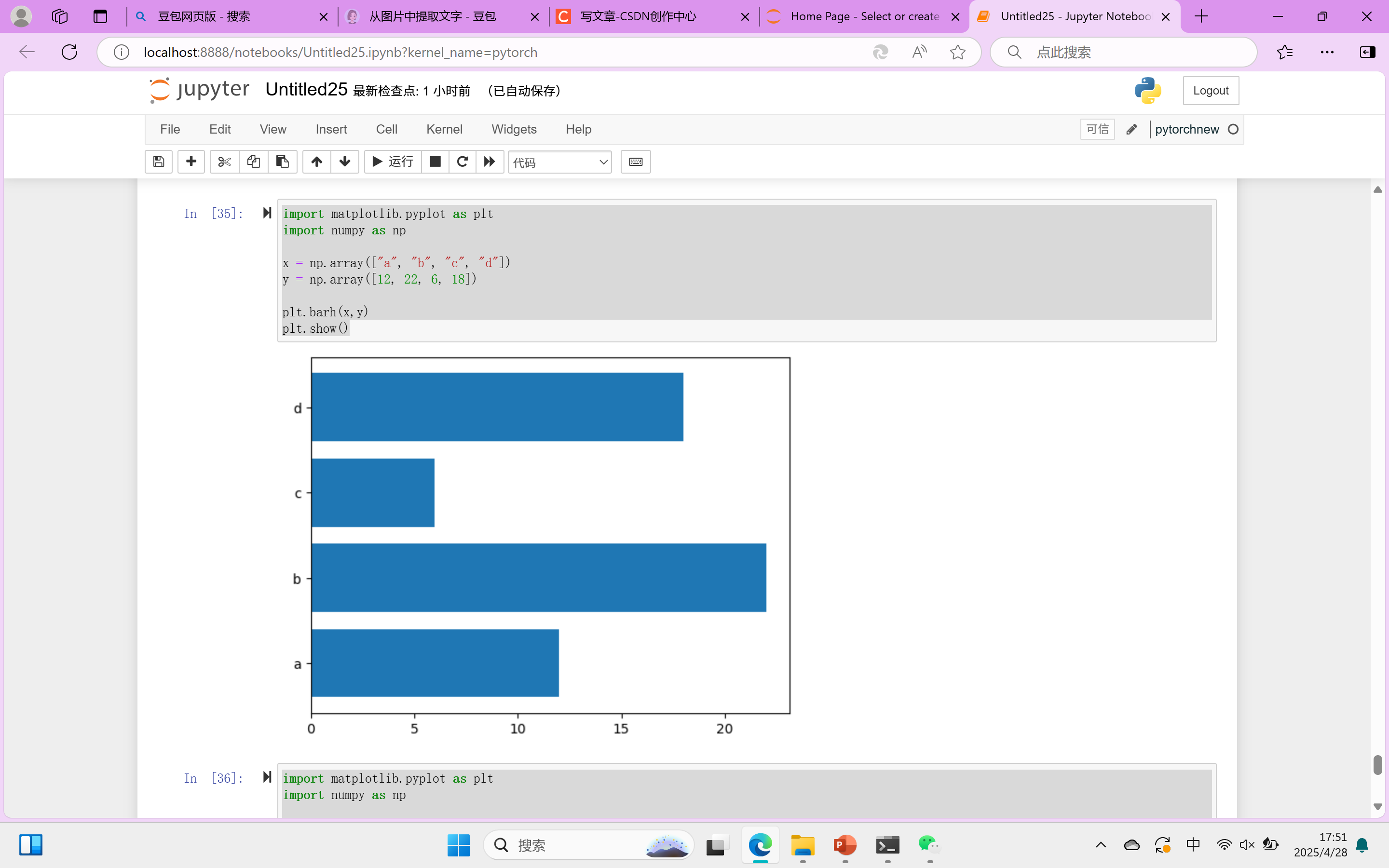The image size is (1389, 868).
Task: Restart the kernel with the circular arrow icon
Action: coord(462,162)
